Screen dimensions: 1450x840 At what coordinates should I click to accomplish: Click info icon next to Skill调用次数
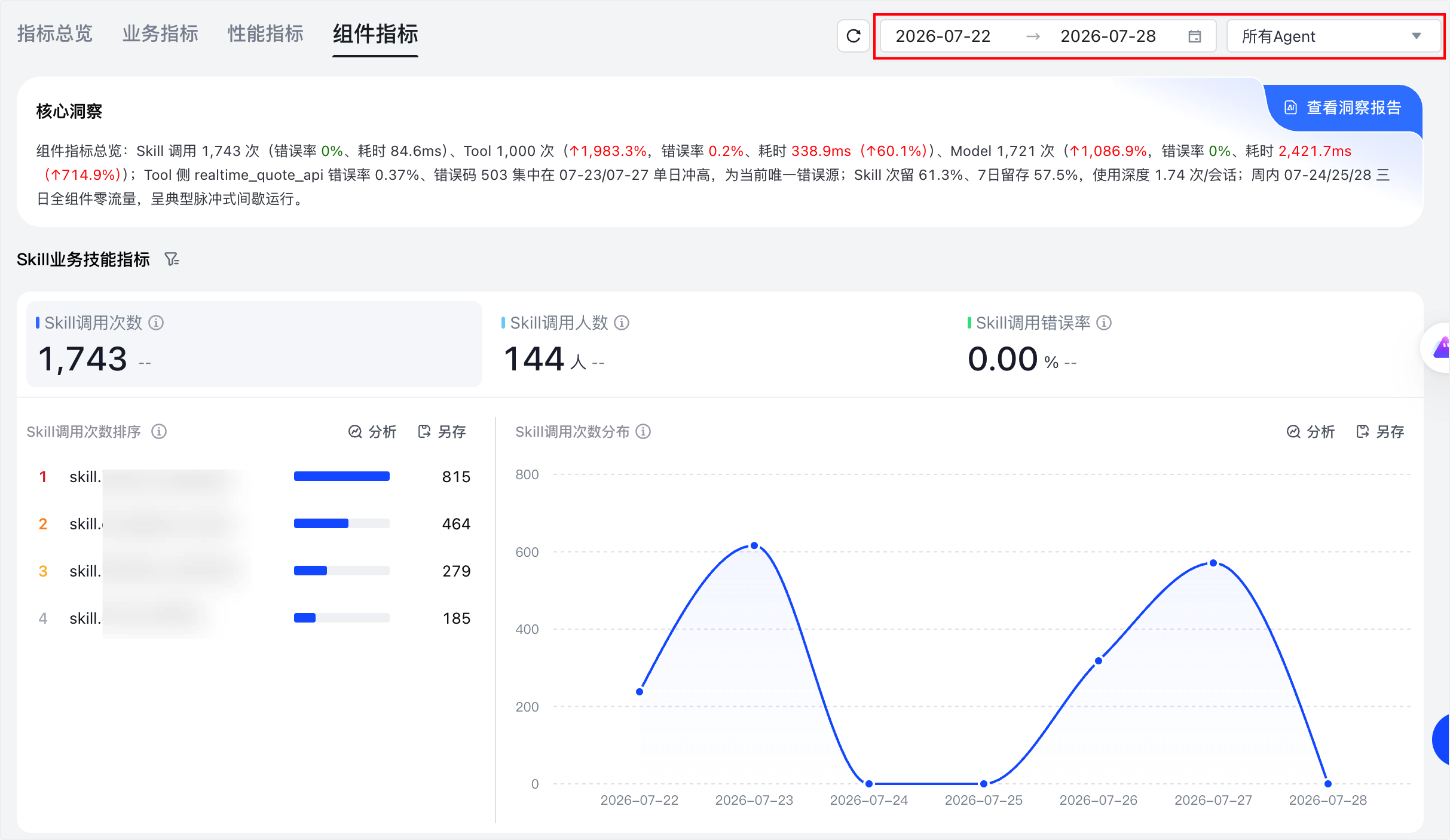(x=156, y=323)
